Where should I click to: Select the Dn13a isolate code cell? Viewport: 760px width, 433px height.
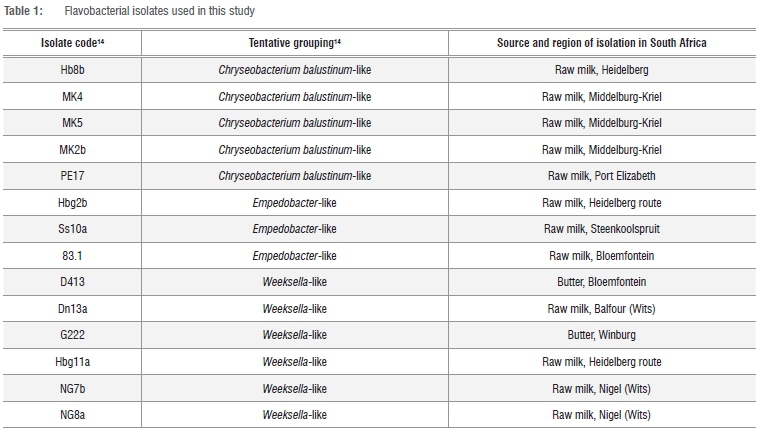(72, 309)
